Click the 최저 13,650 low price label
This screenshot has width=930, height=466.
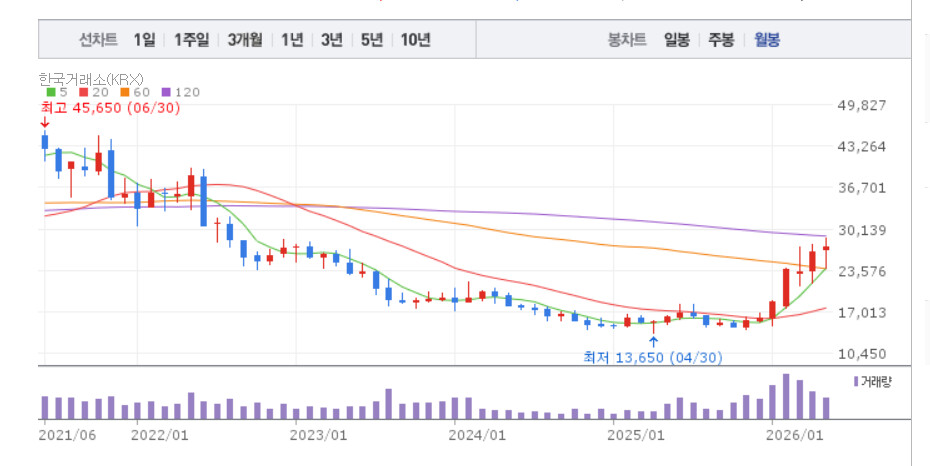tap(653, 357)
